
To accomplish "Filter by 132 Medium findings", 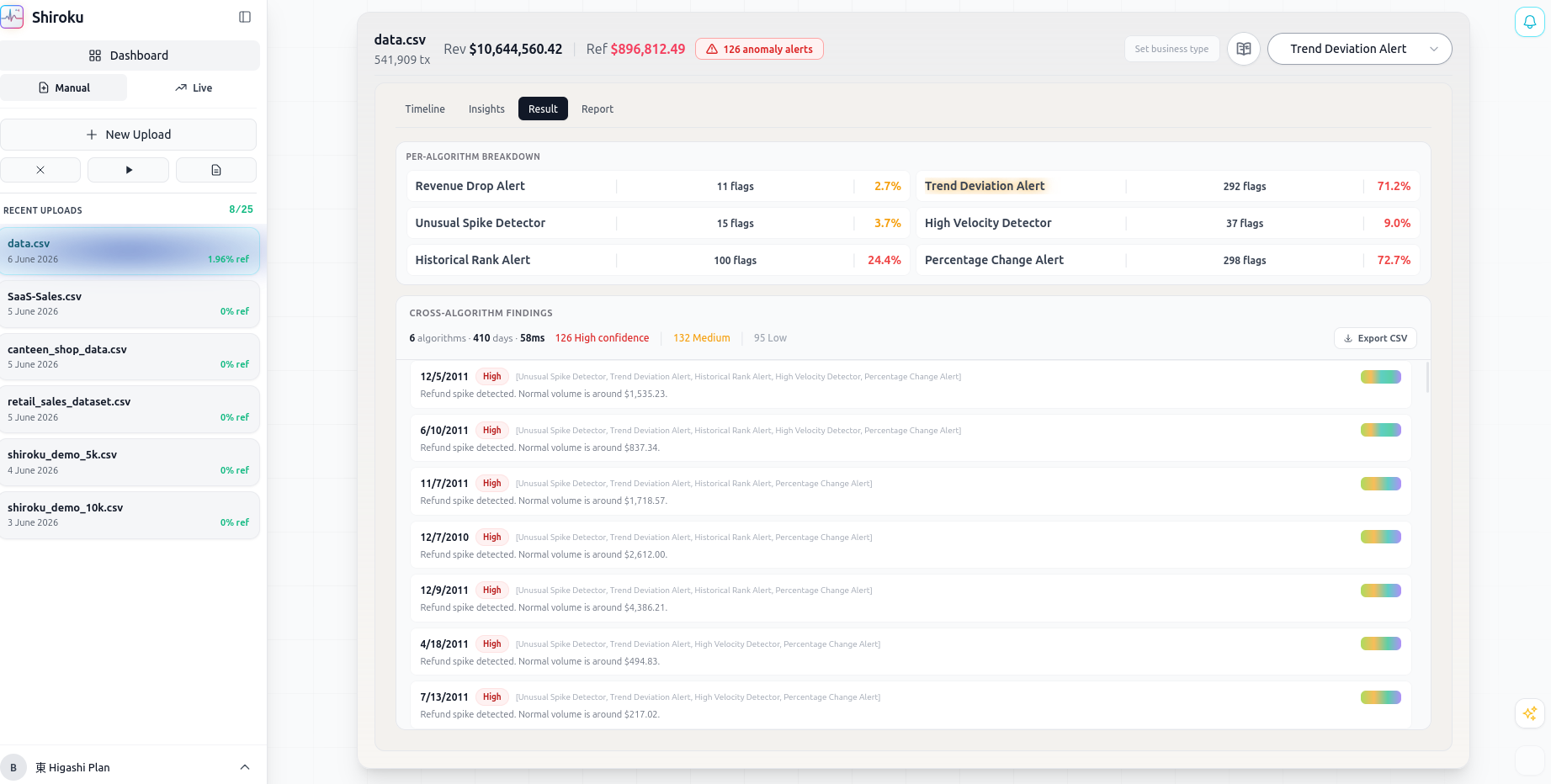I will tap(702, 338).
